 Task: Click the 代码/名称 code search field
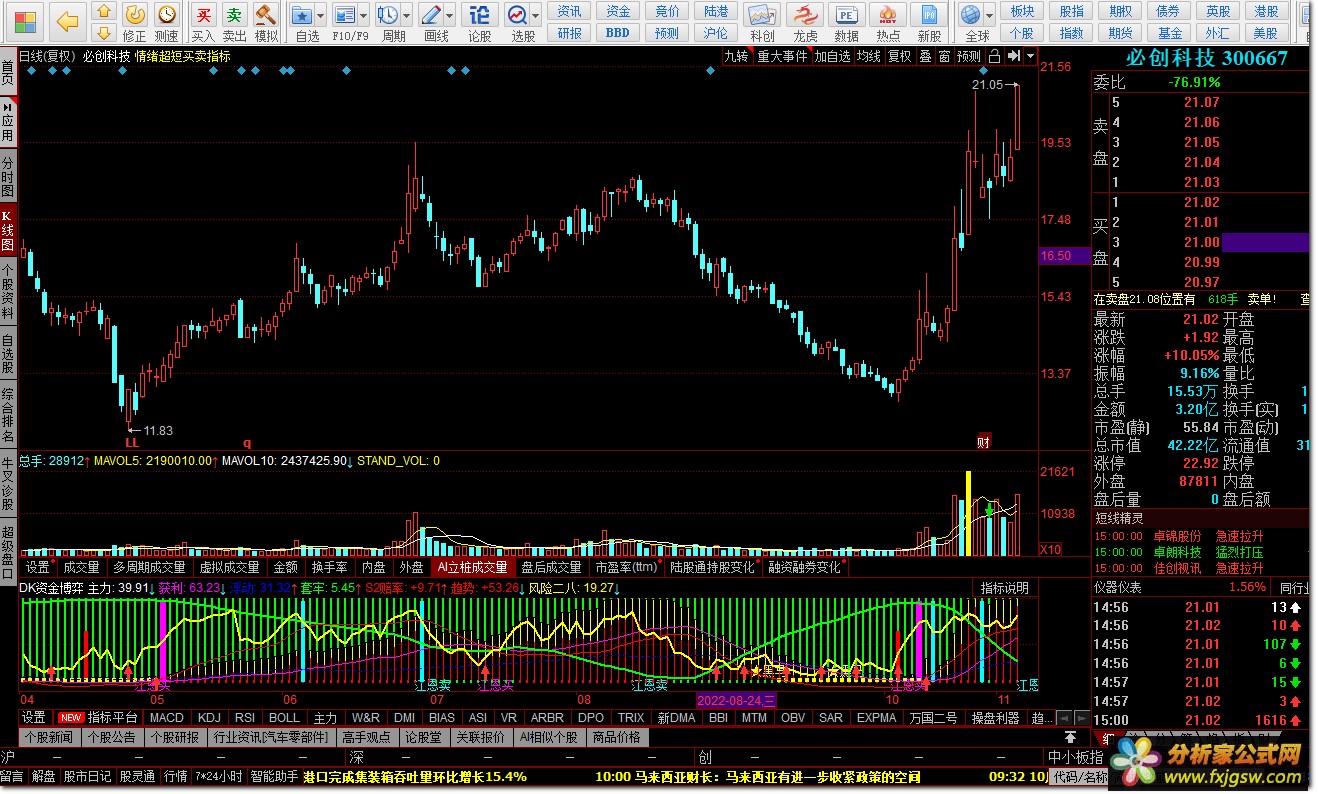coord(1080,776)
